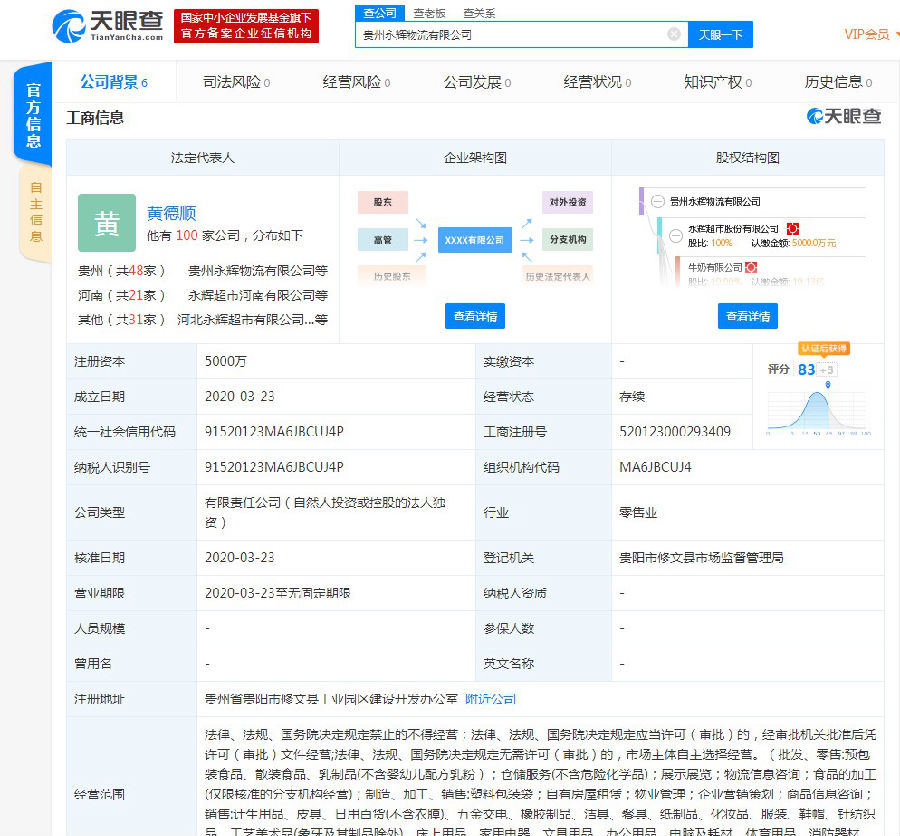This screenshot has width=900, height=836.
Task: Open the 司法风险 tab
Action: (x=236, y=82)
